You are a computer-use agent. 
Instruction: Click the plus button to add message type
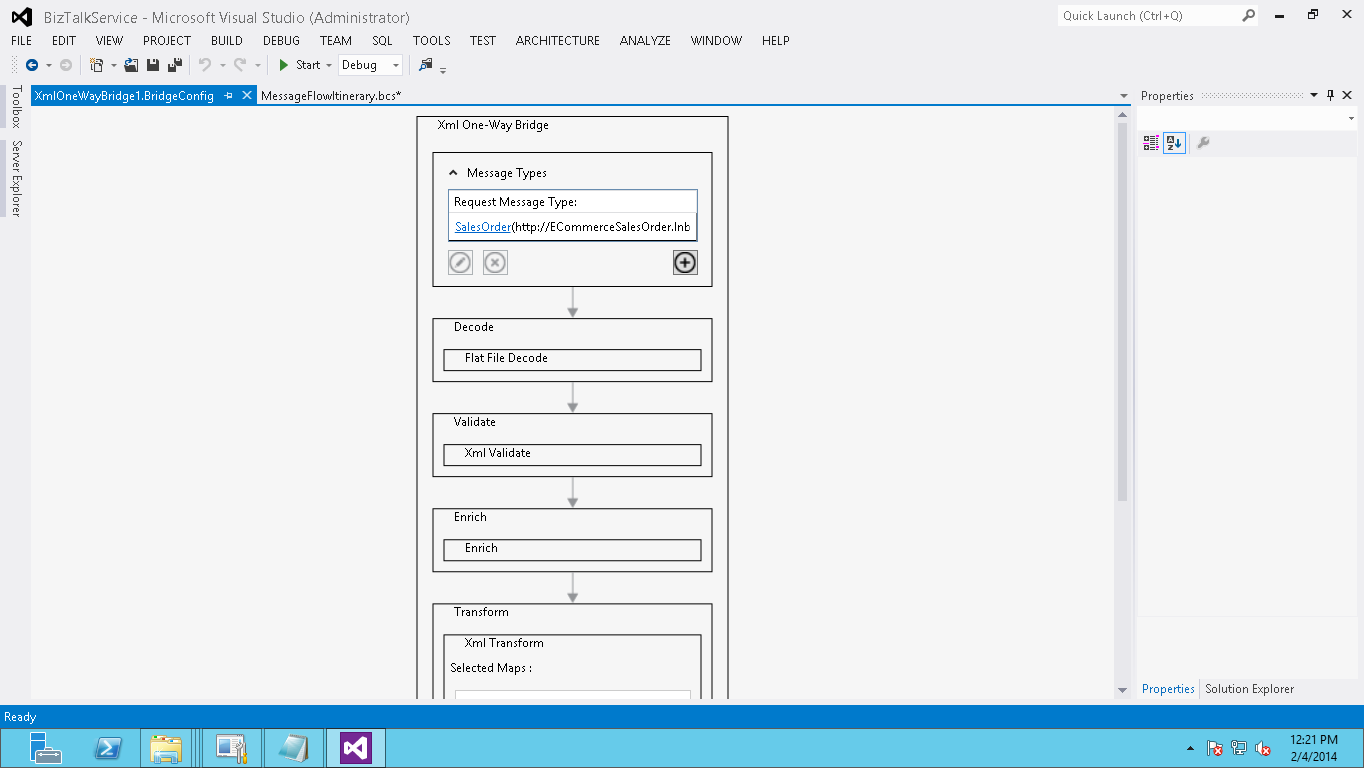[x=685, y=262]
